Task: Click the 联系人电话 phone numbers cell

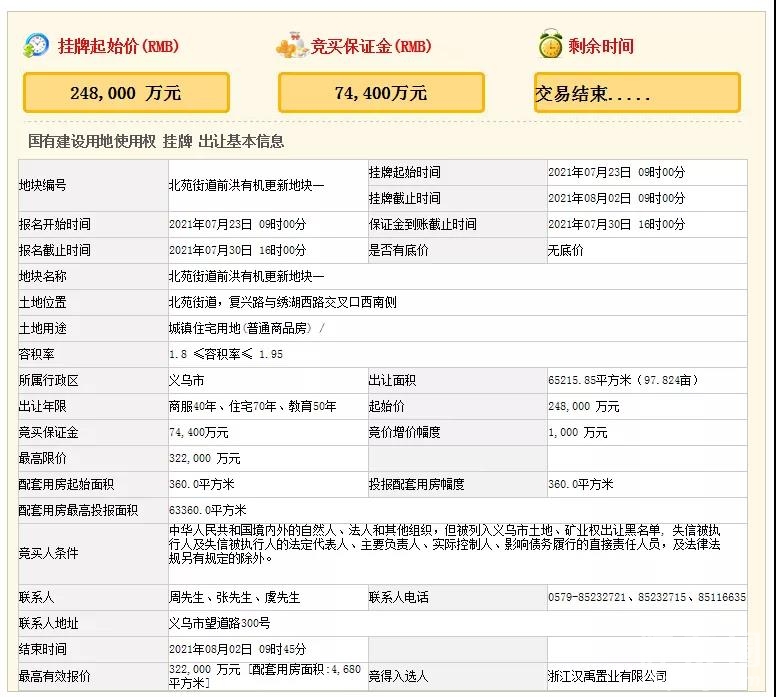Action: click(646, 597)
